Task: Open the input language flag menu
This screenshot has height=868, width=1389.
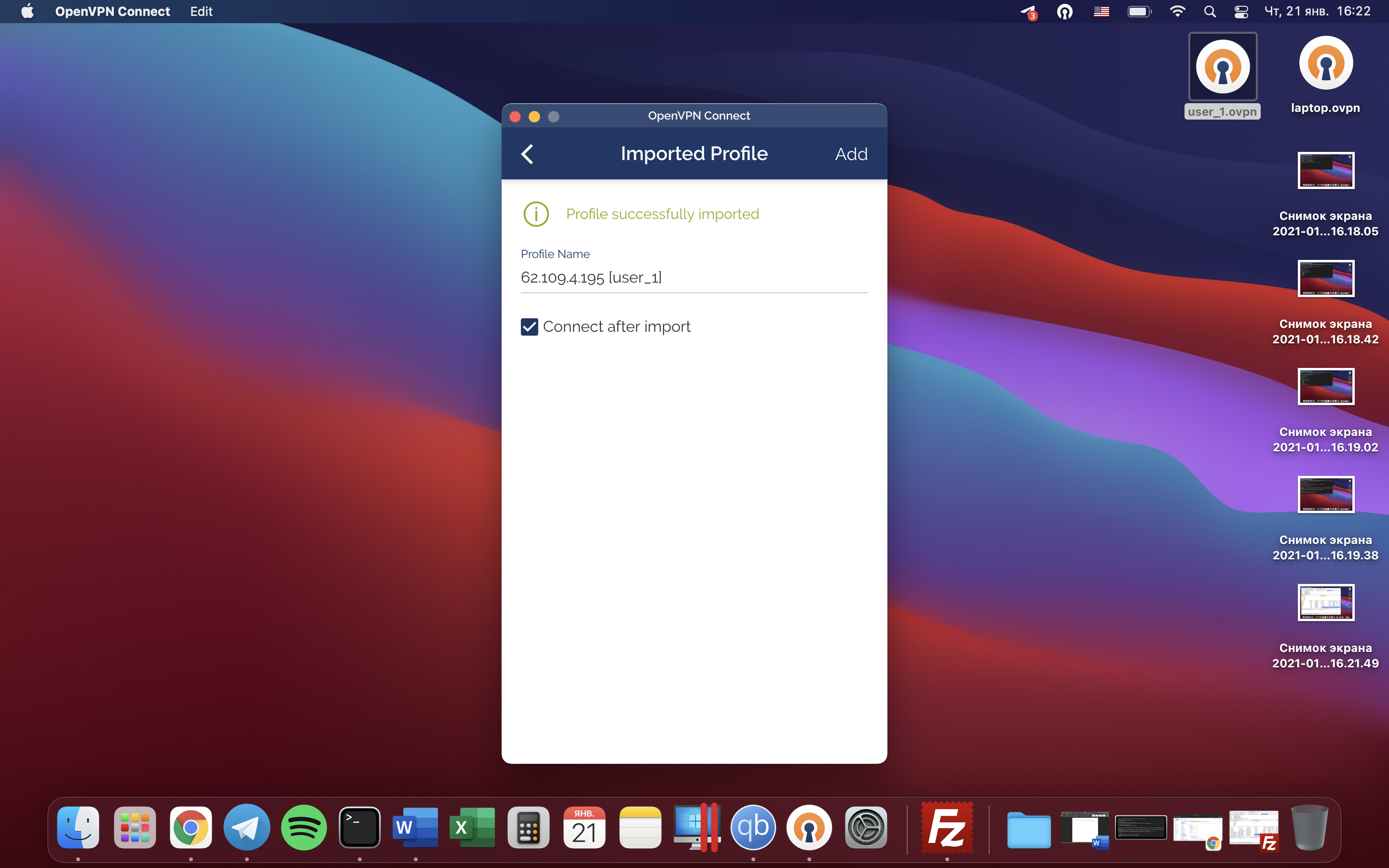Action: pyautogui.click(x=1101, y=12)
